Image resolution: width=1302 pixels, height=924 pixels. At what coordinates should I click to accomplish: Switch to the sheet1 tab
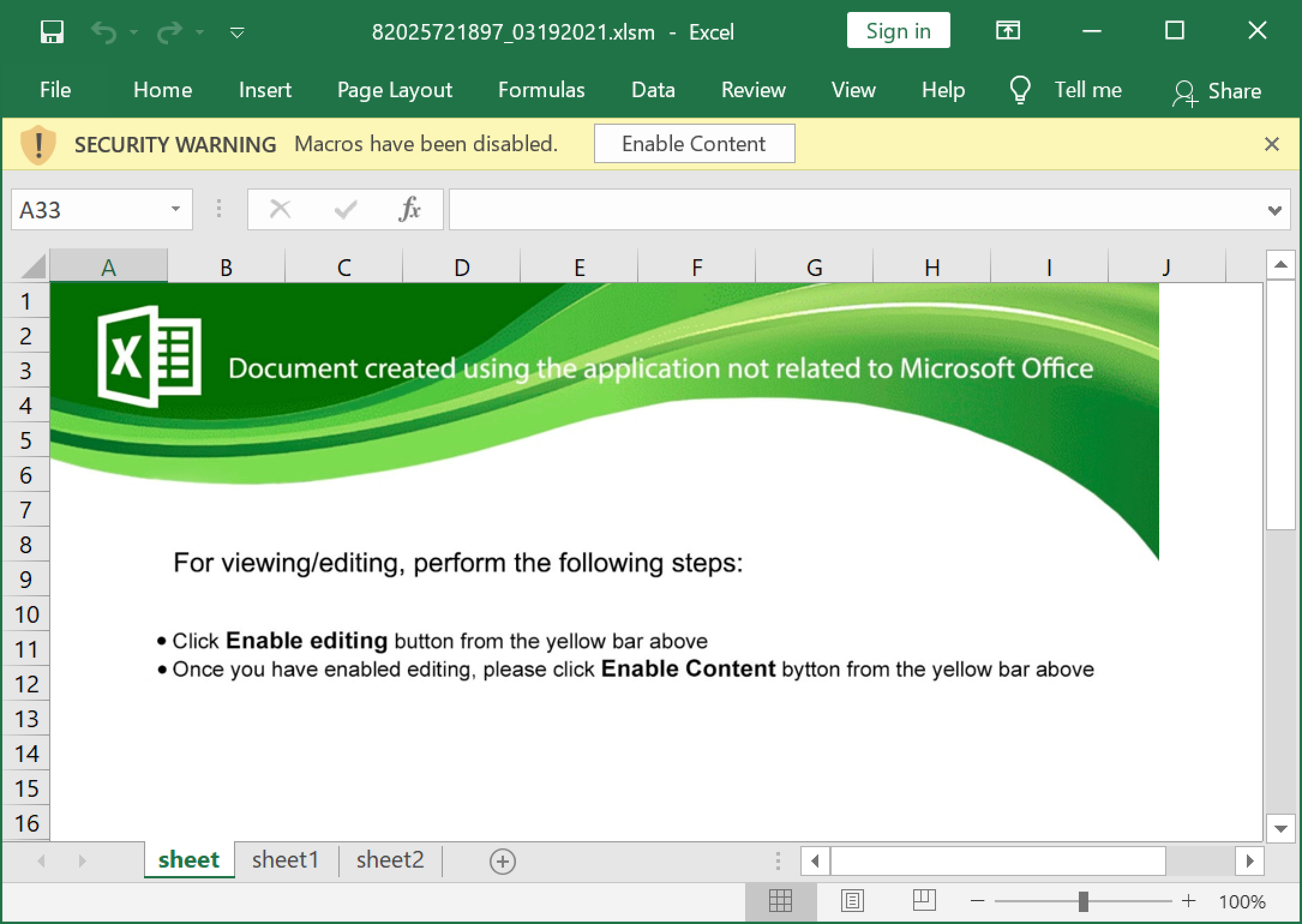(285, 860)
